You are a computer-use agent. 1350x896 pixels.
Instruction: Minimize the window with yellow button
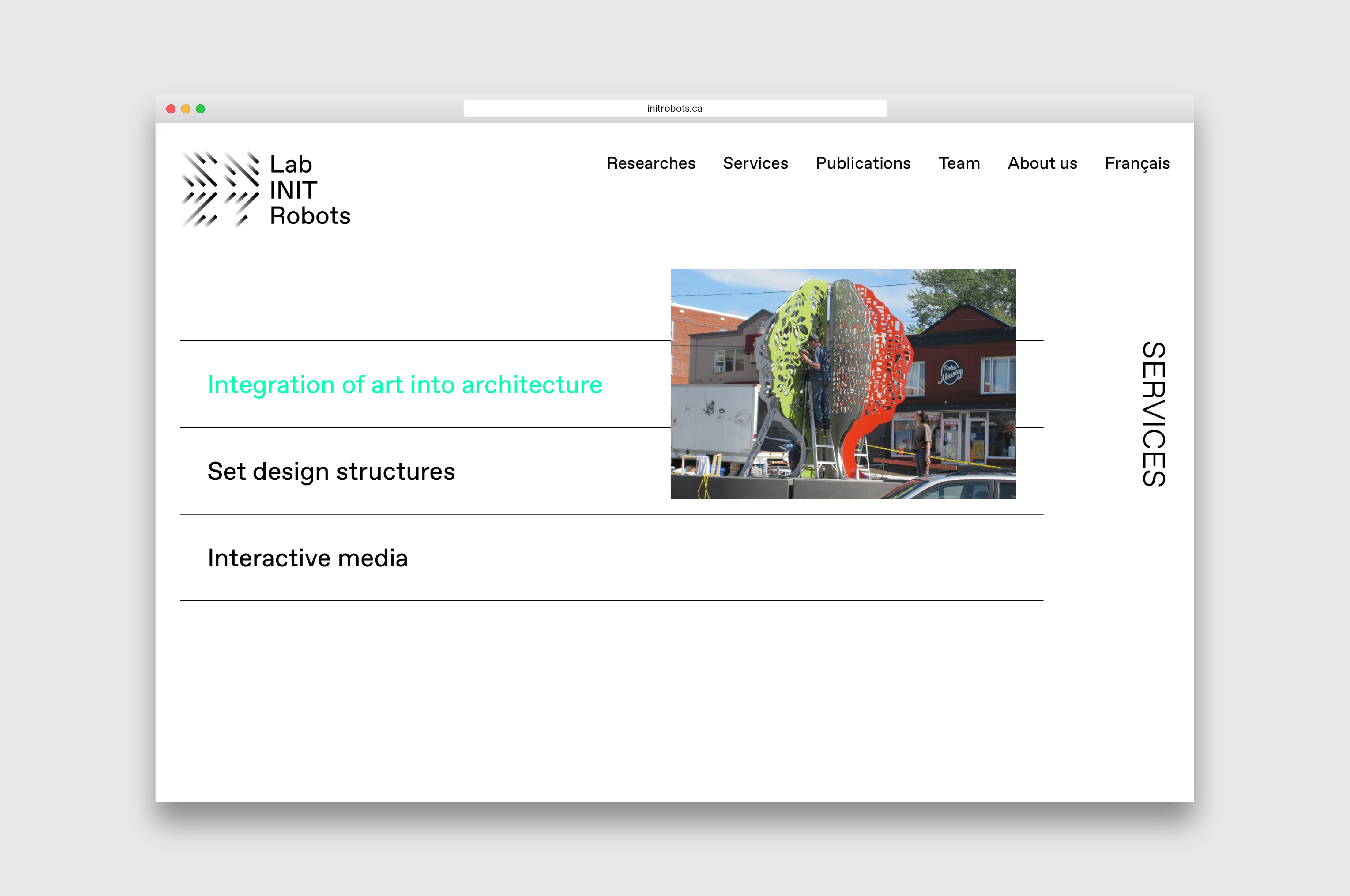[186, 108]
